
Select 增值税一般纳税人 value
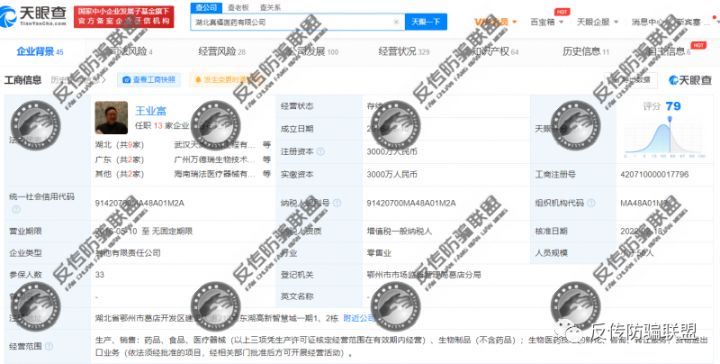(x=399, y=231)
